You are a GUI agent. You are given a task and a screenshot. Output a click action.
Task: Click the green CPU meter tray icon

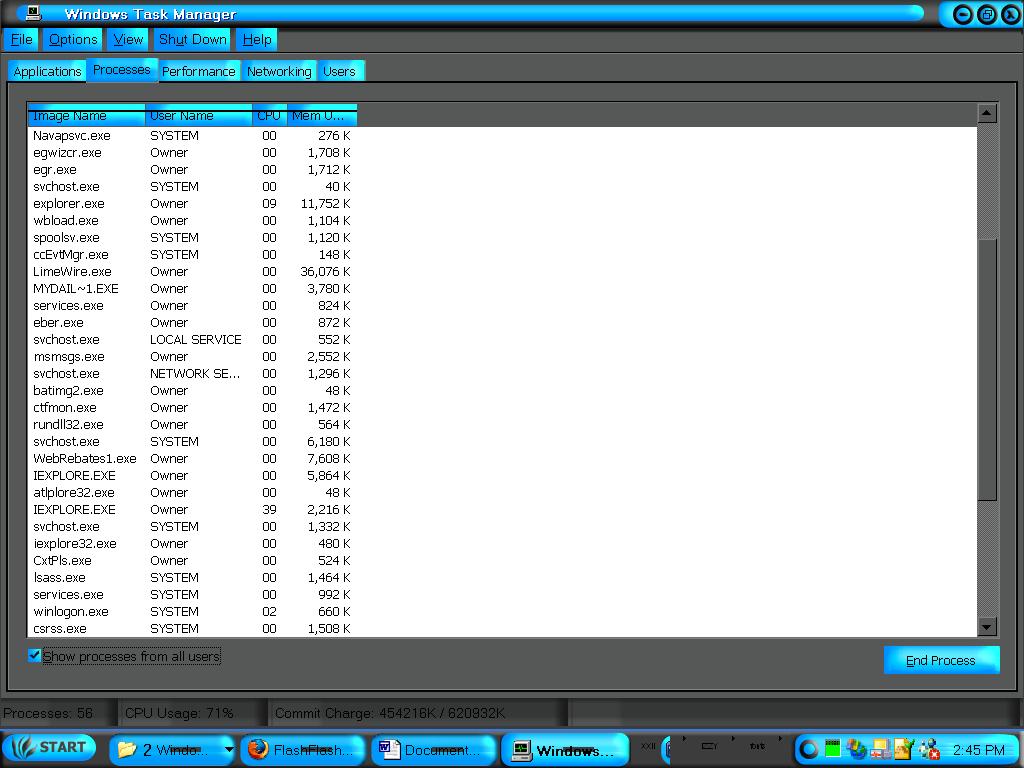tap(833, 748)
